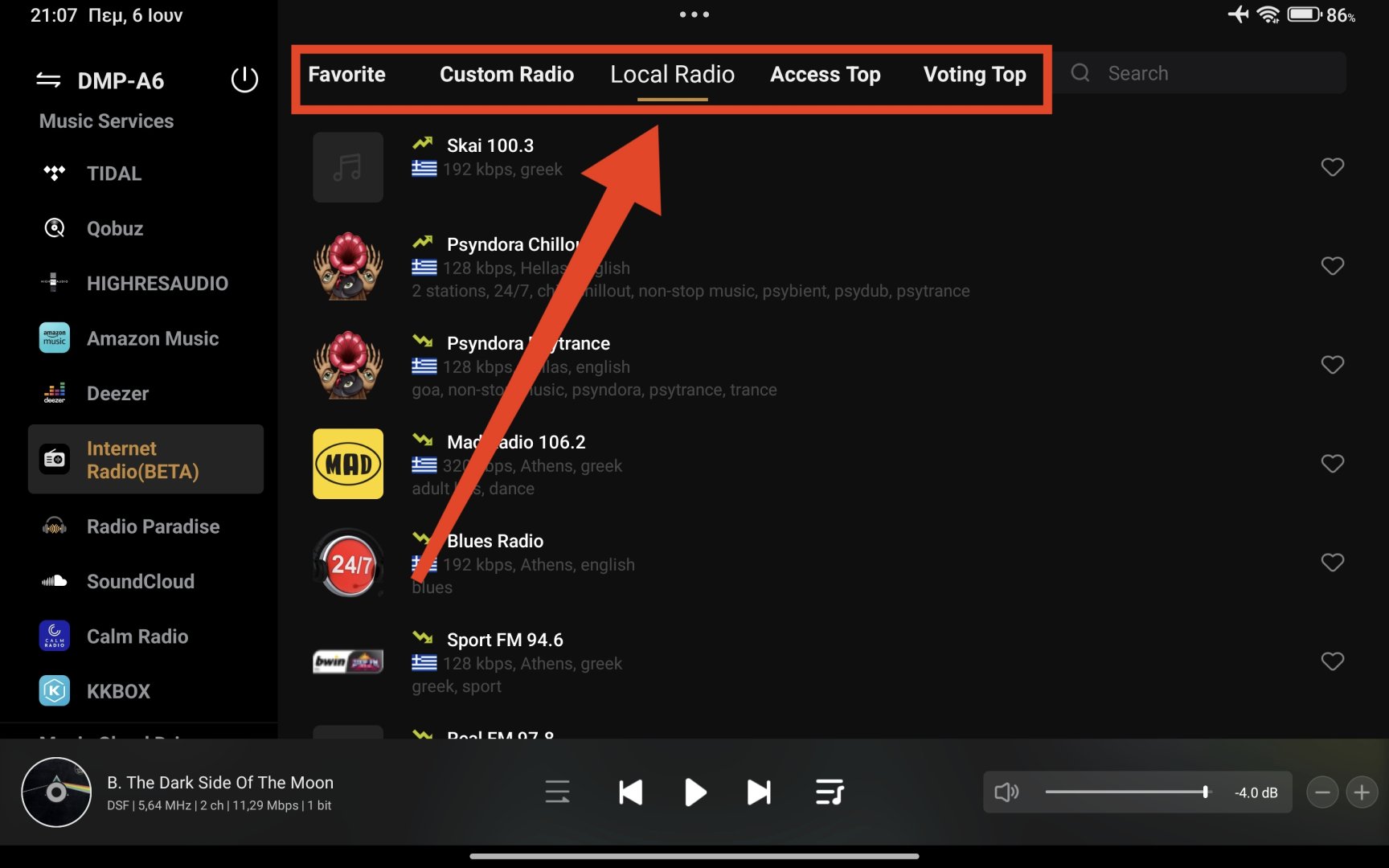Switch to the Custom Radio tab
1389x868 pixels.
[x=506, y=74]
